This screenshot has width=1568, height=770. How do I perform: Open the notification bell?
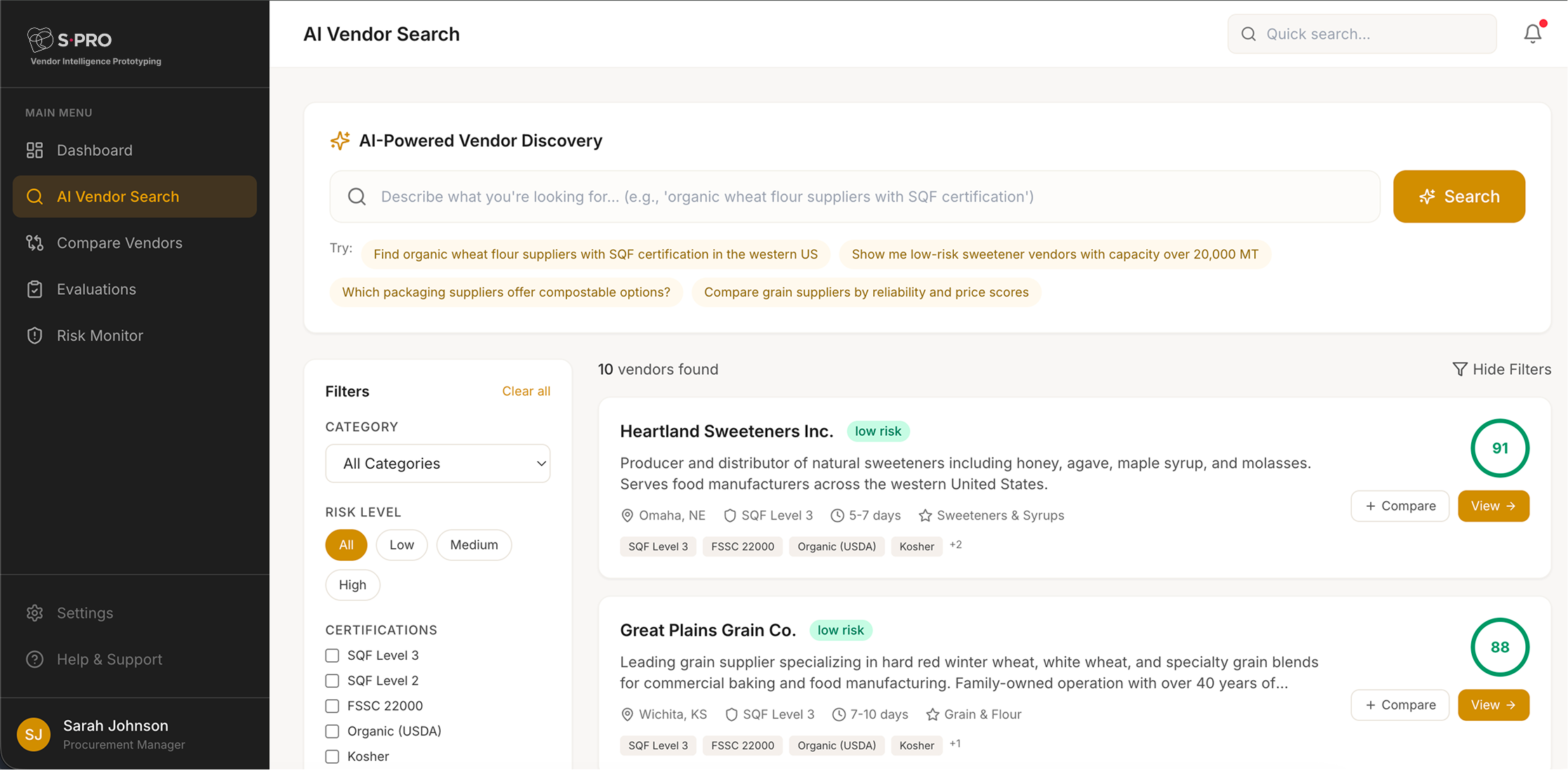1532,33
